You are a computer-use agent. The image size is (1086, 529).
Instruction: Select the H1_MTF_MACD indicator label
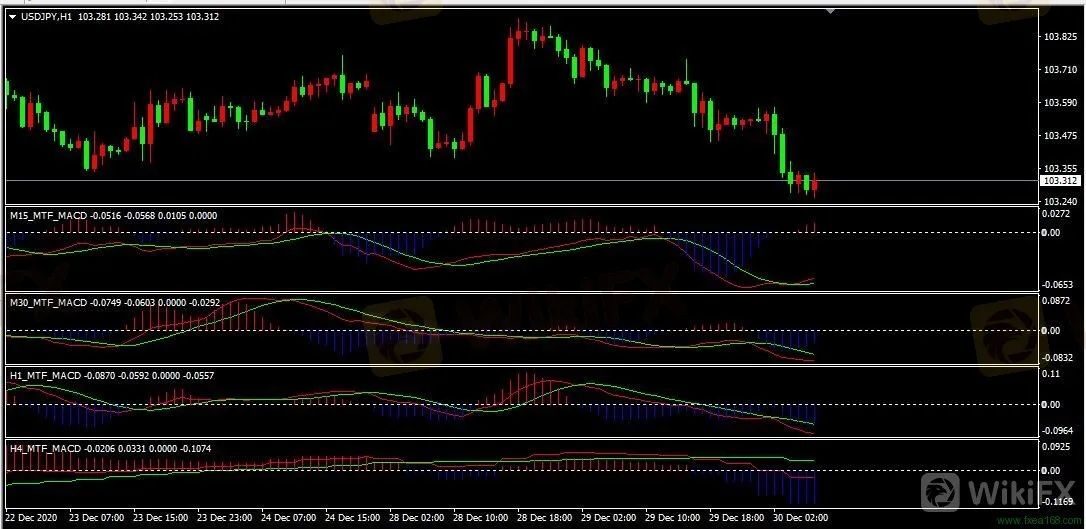(42, 374)
